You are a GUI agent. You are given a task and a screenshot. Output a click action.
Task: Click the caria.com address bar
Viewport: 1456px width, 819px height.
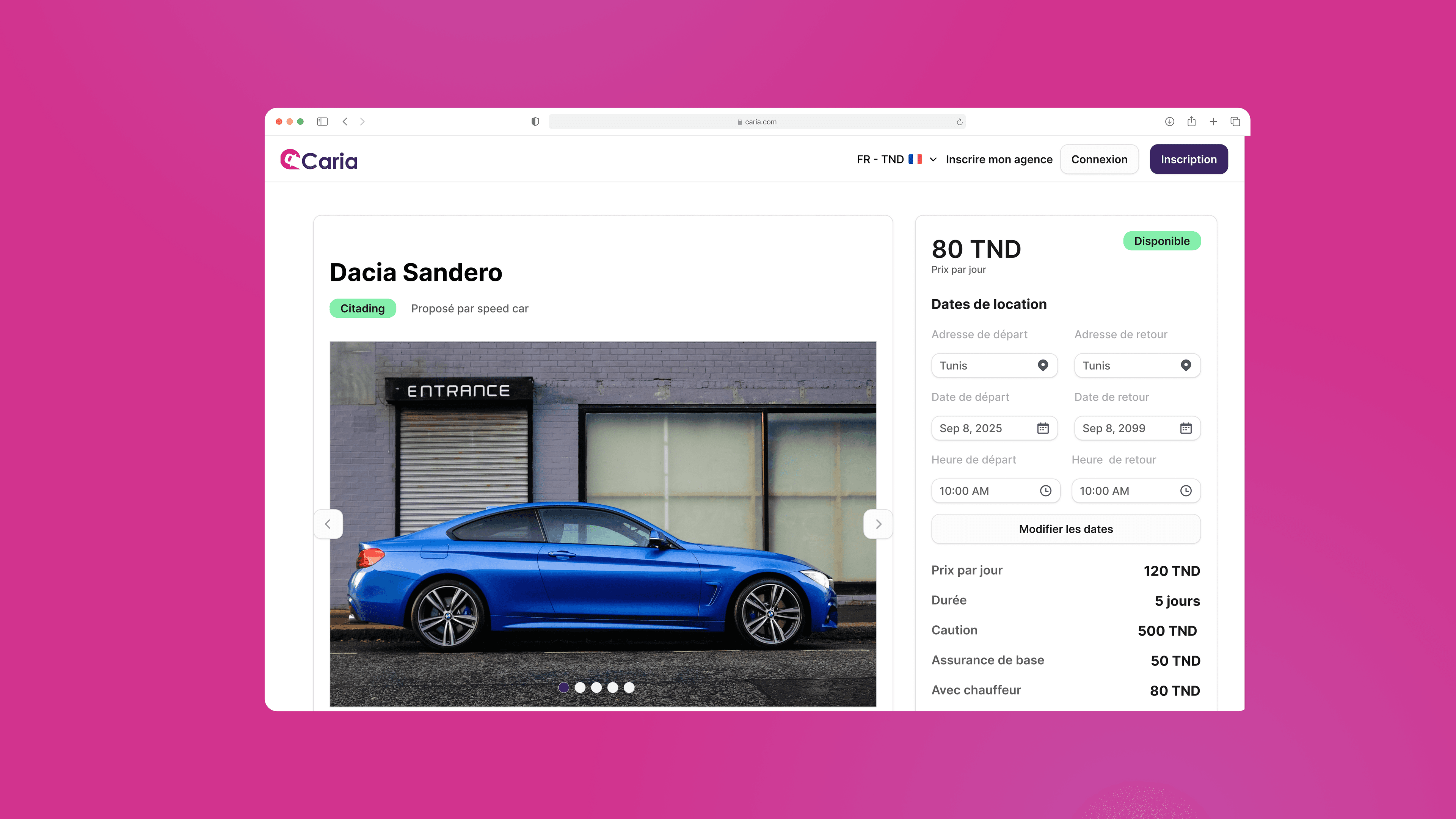(x=757, y=121)
